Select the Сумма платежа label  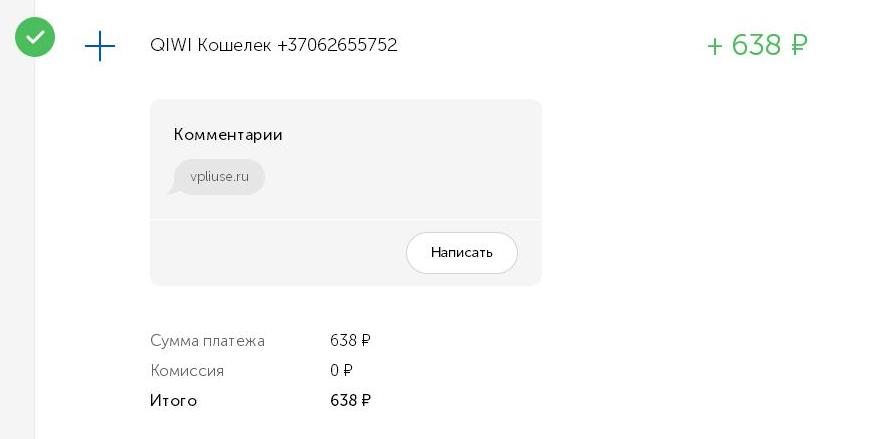point(207,341)
